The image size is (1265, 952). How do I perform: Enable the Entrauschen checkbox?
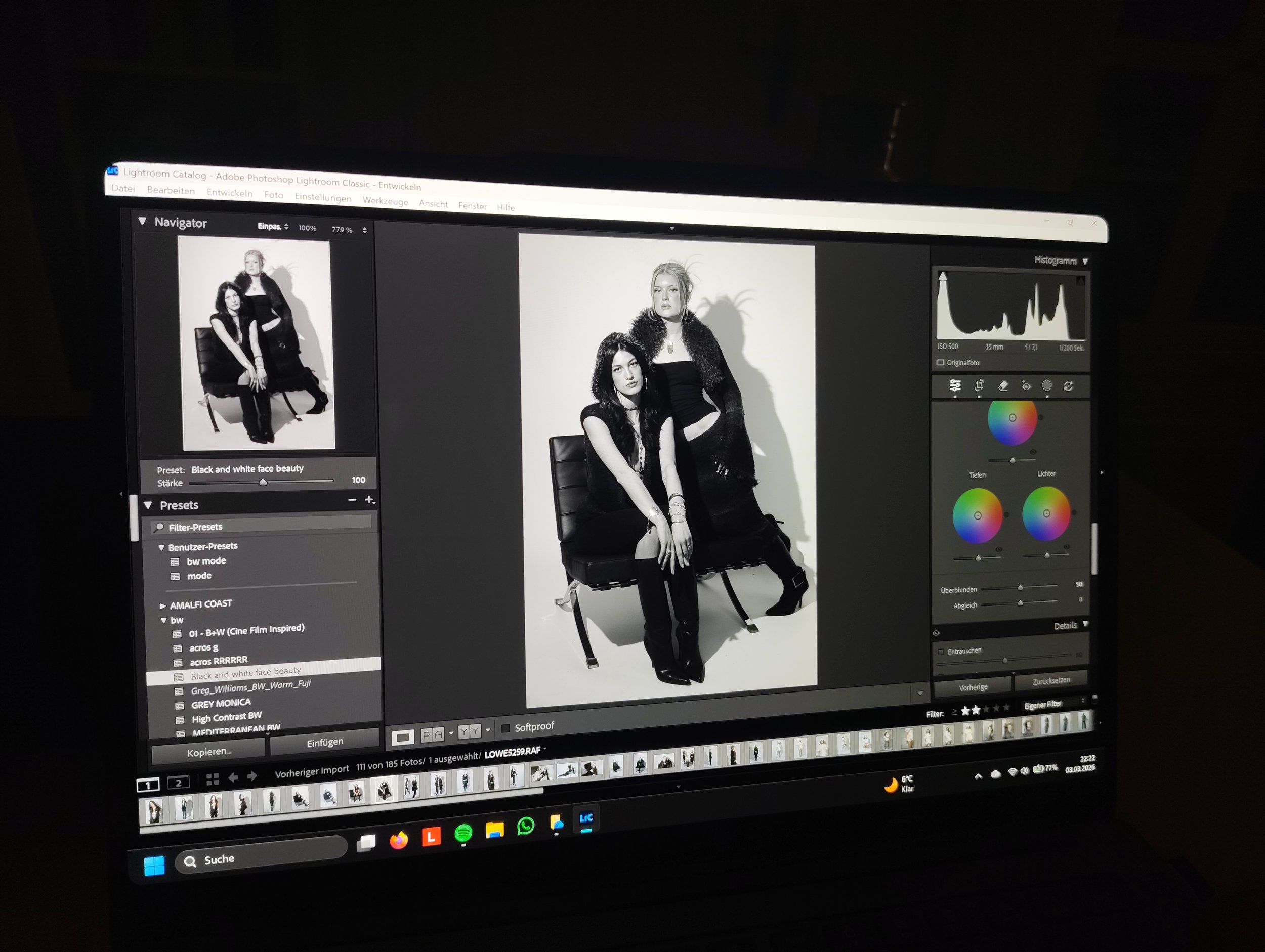941,652
